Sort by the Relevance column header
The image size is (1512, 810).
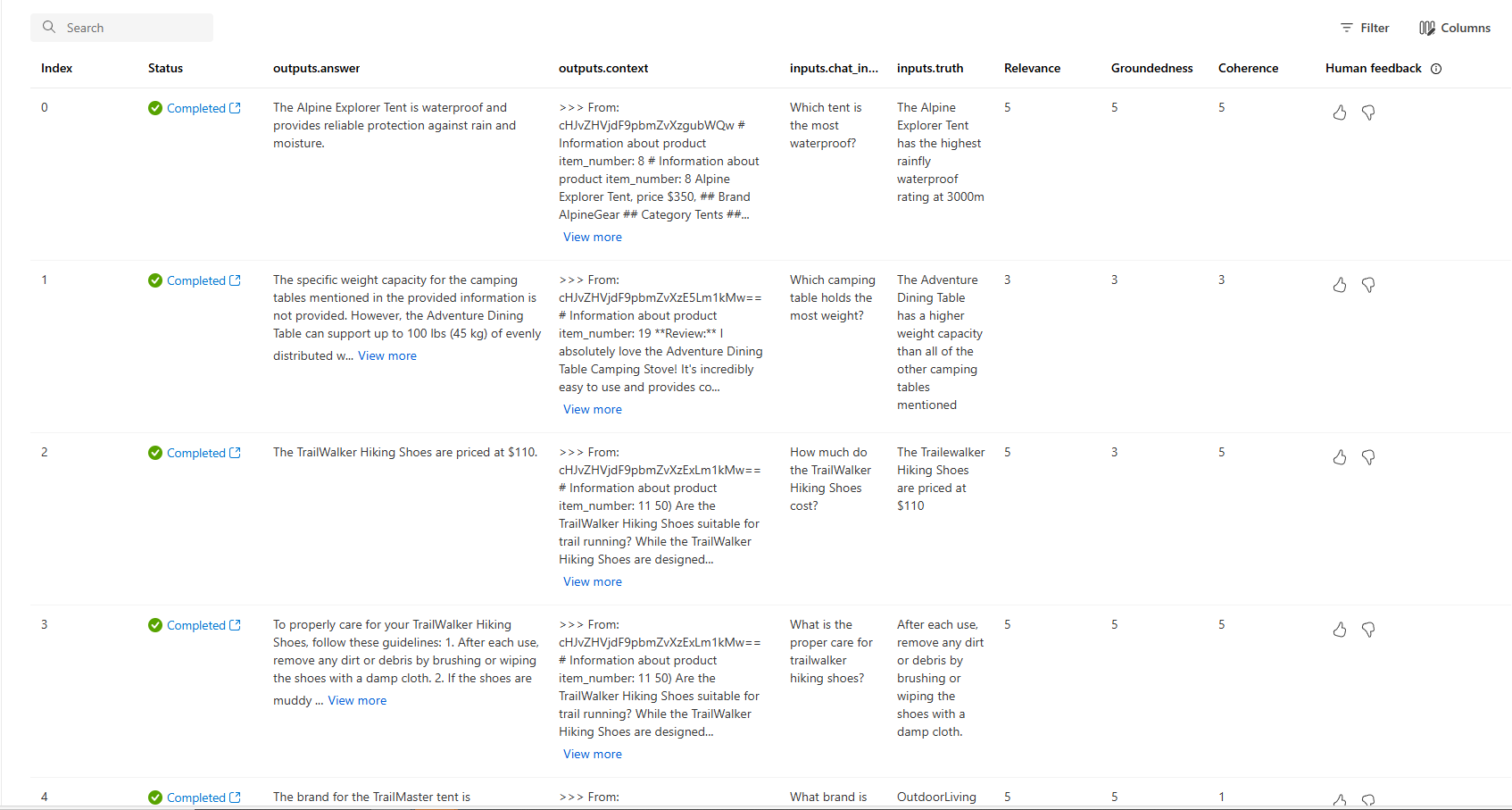pyautogui.click(x=1032, y=68)
